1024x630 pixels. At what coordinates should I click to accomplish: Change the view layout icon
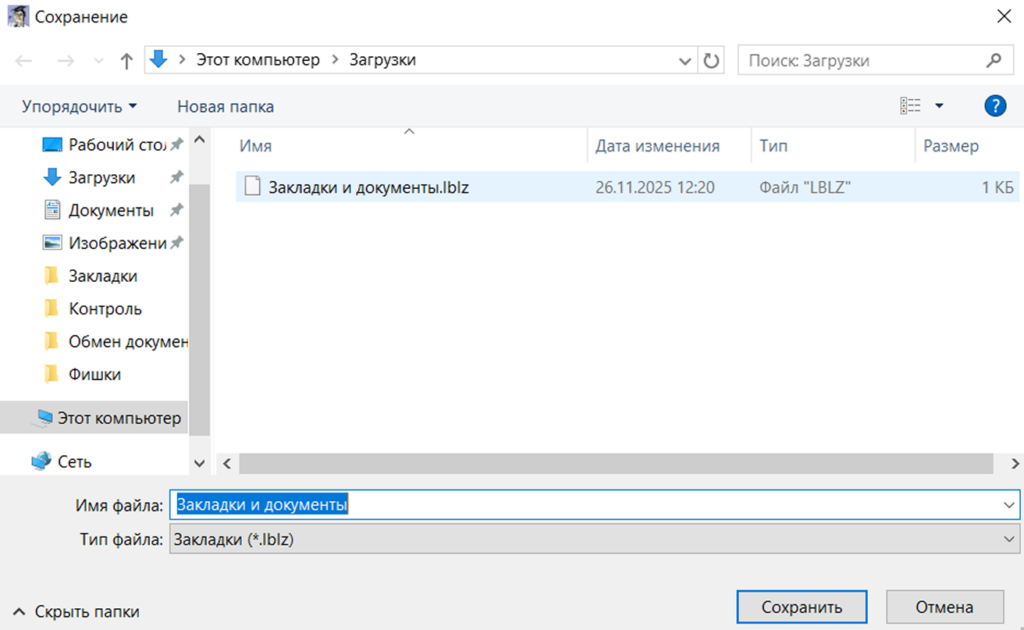click(910, 106)
